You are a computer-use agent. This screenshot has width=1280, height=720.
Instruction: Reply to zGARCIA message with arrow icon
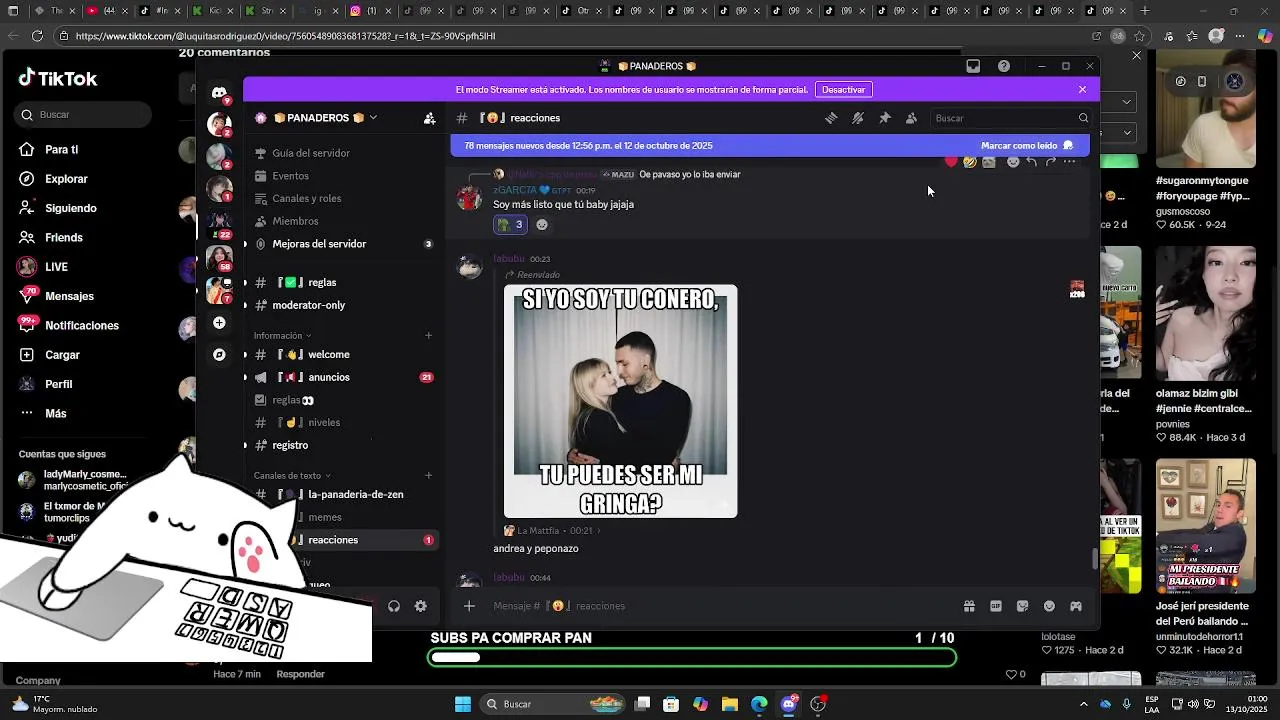tap(1031, 162)
